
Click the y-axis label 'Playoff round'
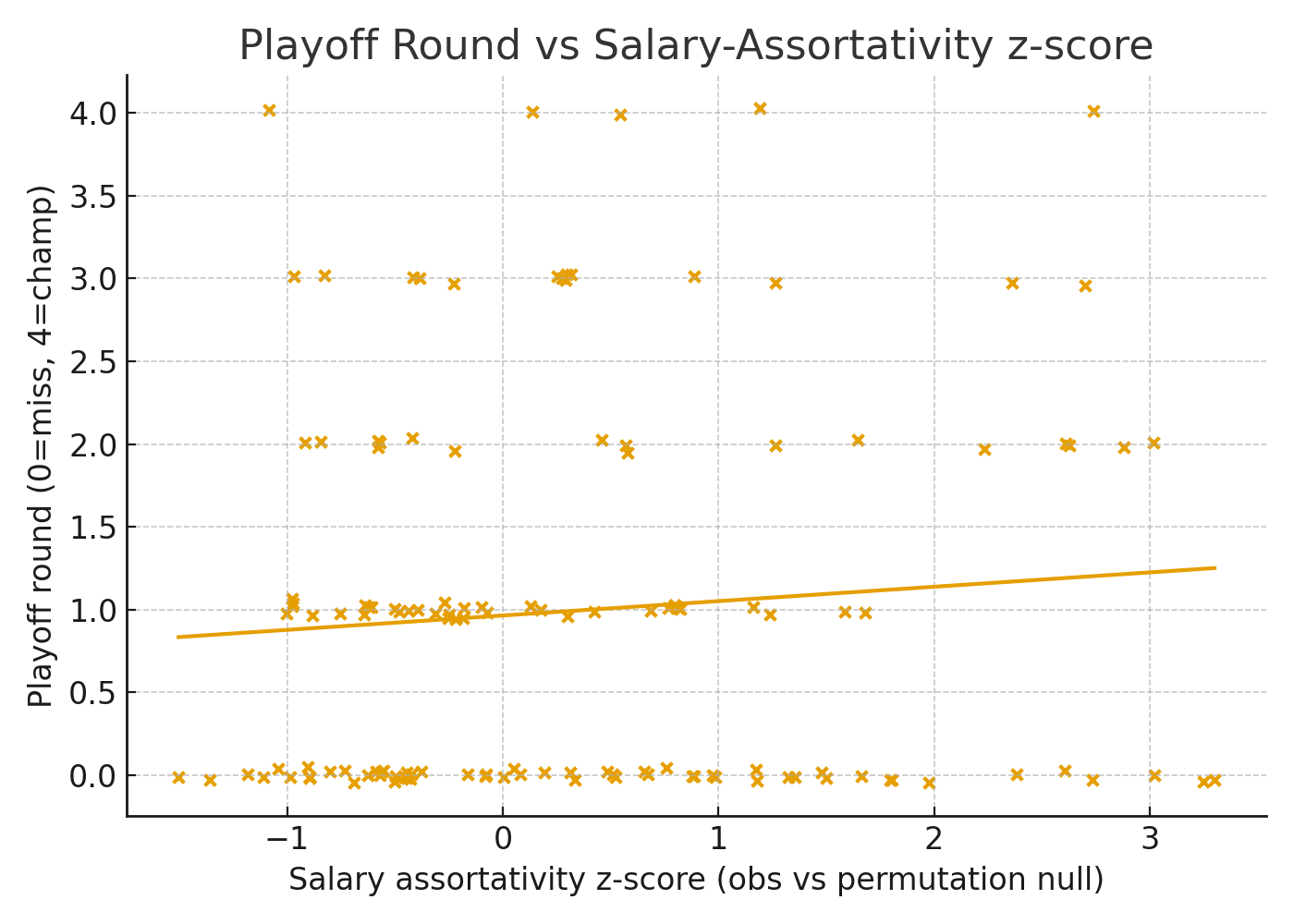point(41,445)
